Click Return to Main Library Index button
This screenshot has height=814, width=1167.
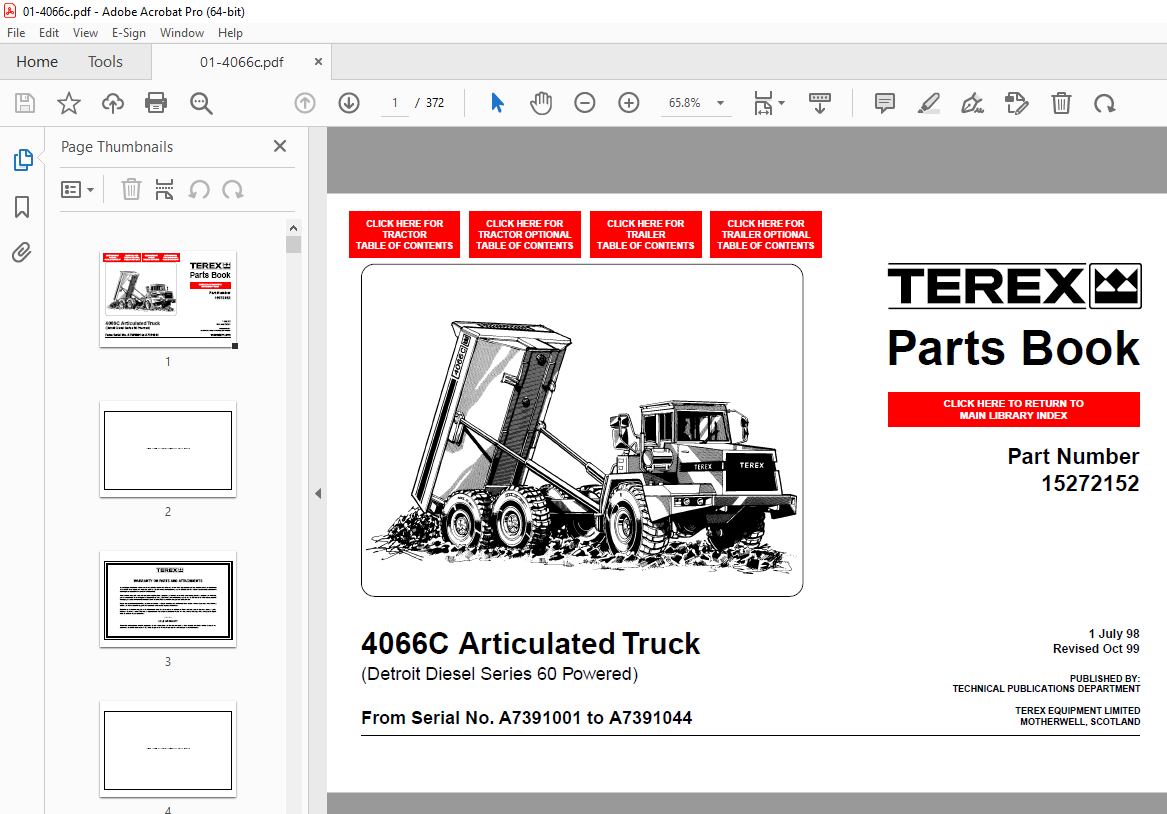(x=1014, y=409)
